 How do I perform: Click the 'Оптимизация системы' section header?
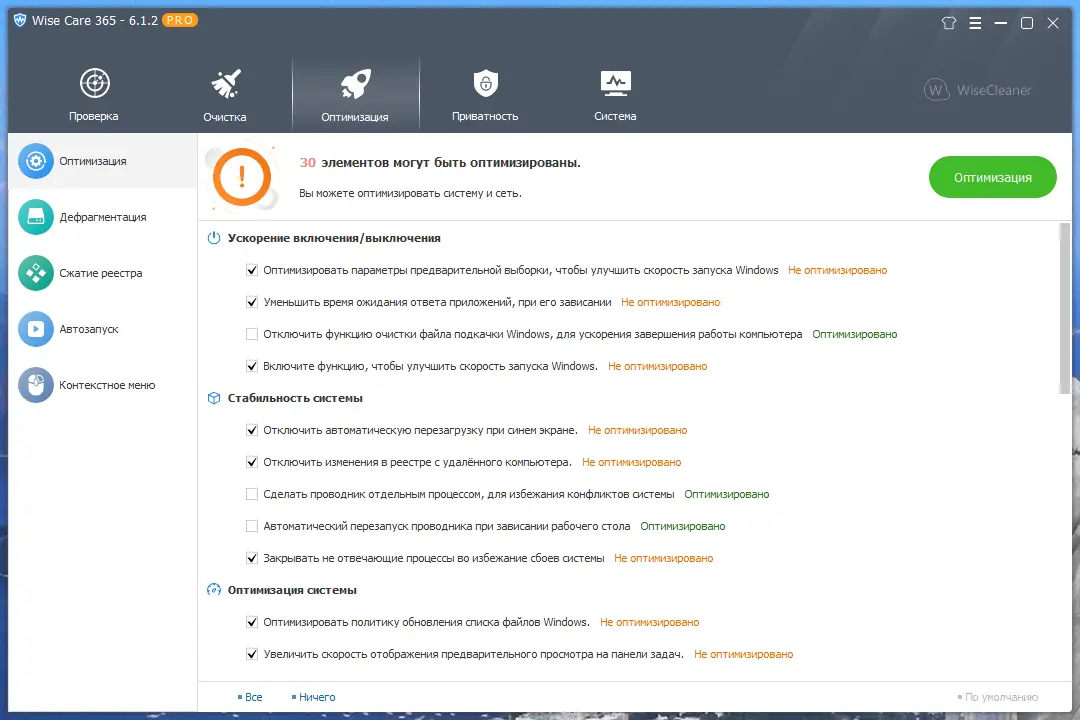292,590
